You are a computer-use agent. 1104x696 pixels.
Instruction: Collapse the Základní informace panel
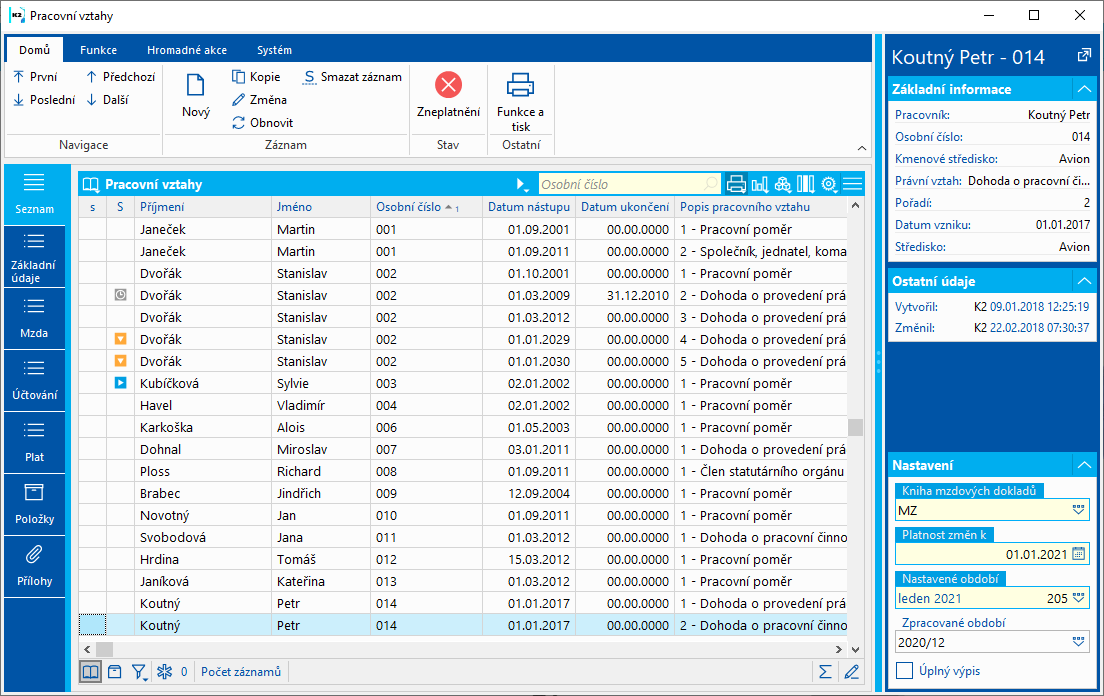point(1082,89)
